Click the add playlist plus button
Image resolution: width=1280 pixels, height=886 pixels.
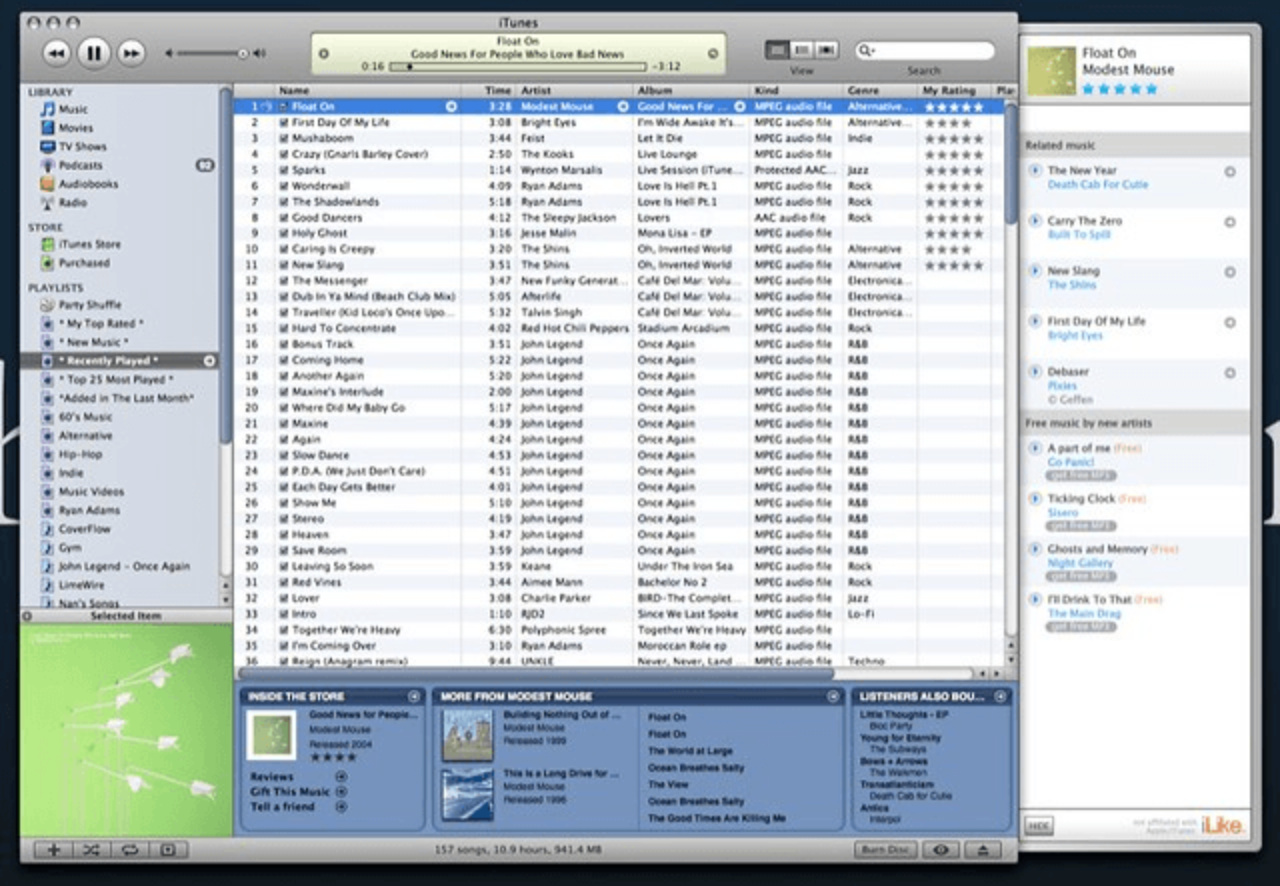tap(53, 850)
